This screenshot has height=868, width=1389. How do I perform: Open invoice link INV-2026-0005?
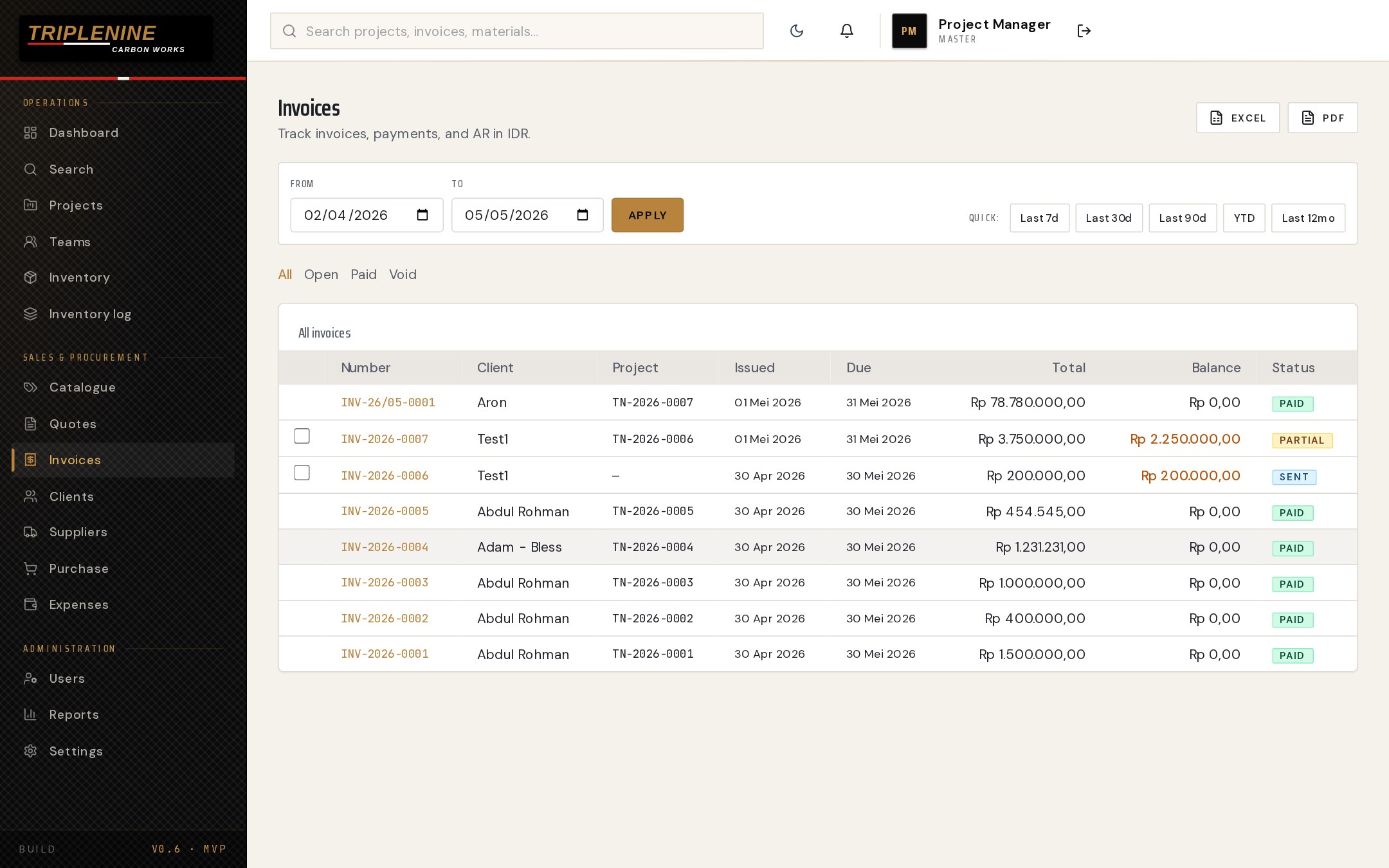point(385,511)
